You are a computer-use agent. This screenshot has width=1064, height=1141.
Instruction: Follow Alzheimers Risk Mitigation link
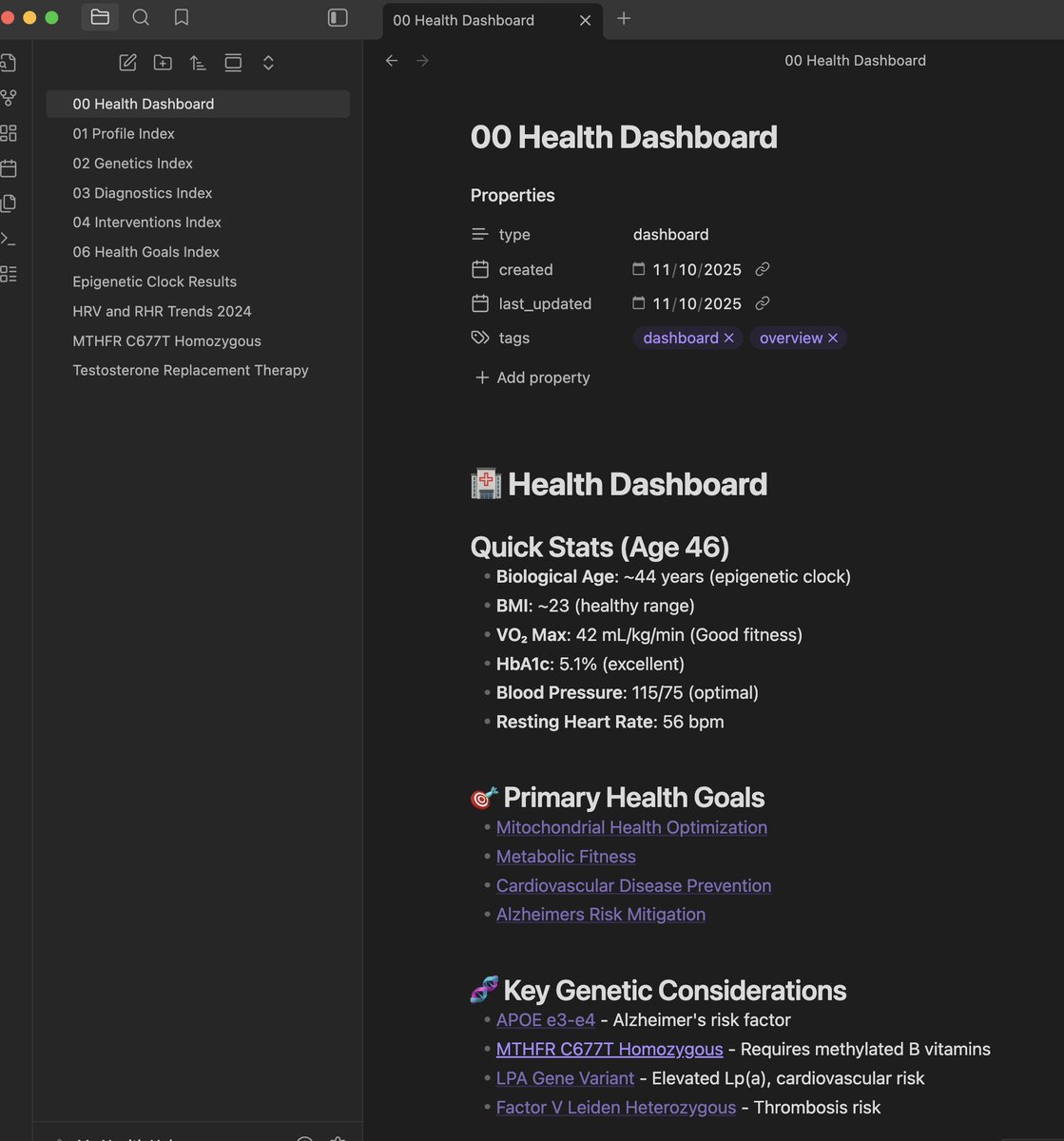coord(601,914)
